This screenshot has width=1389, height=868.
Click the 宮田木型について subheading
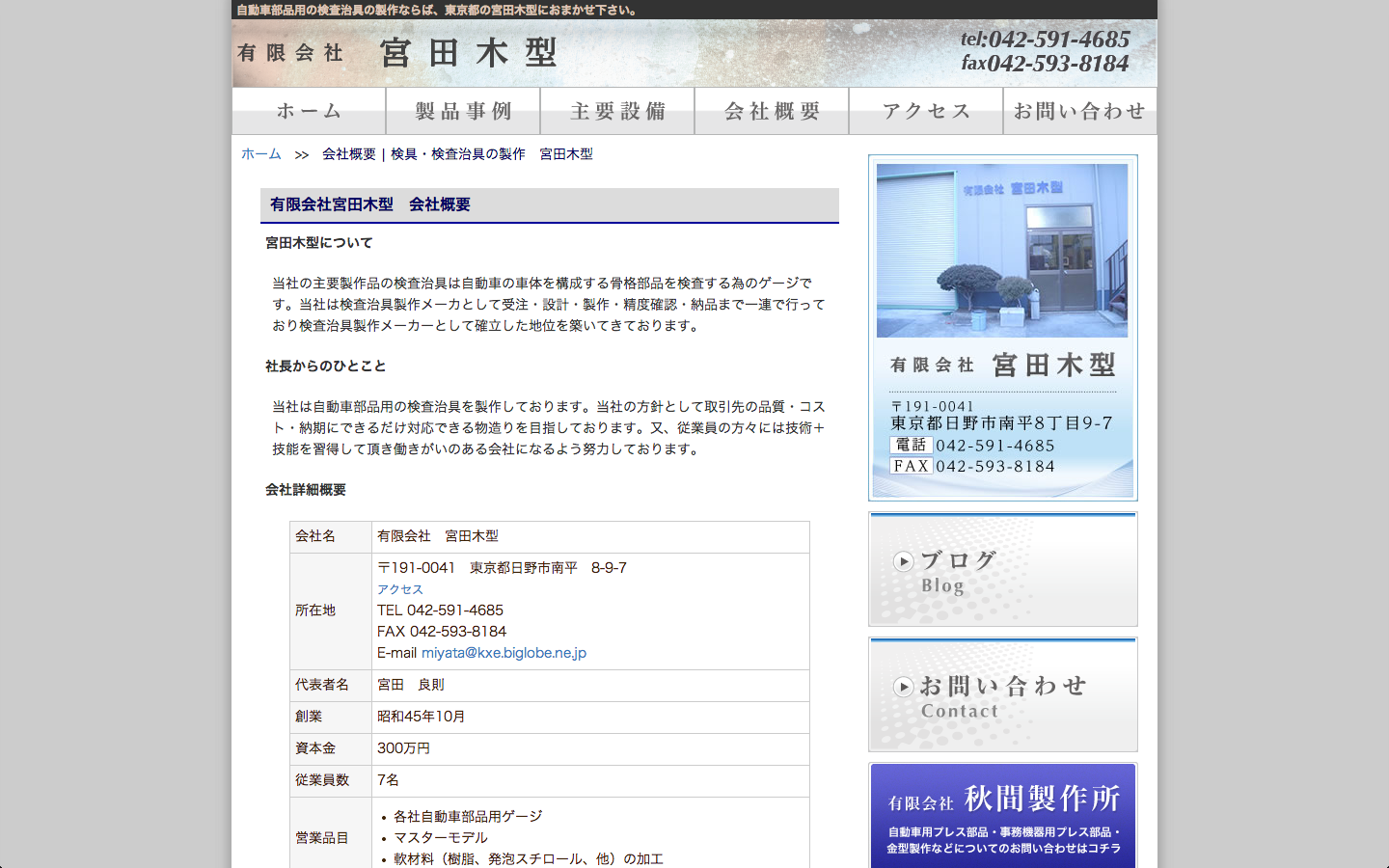click(x=319, y=243)
